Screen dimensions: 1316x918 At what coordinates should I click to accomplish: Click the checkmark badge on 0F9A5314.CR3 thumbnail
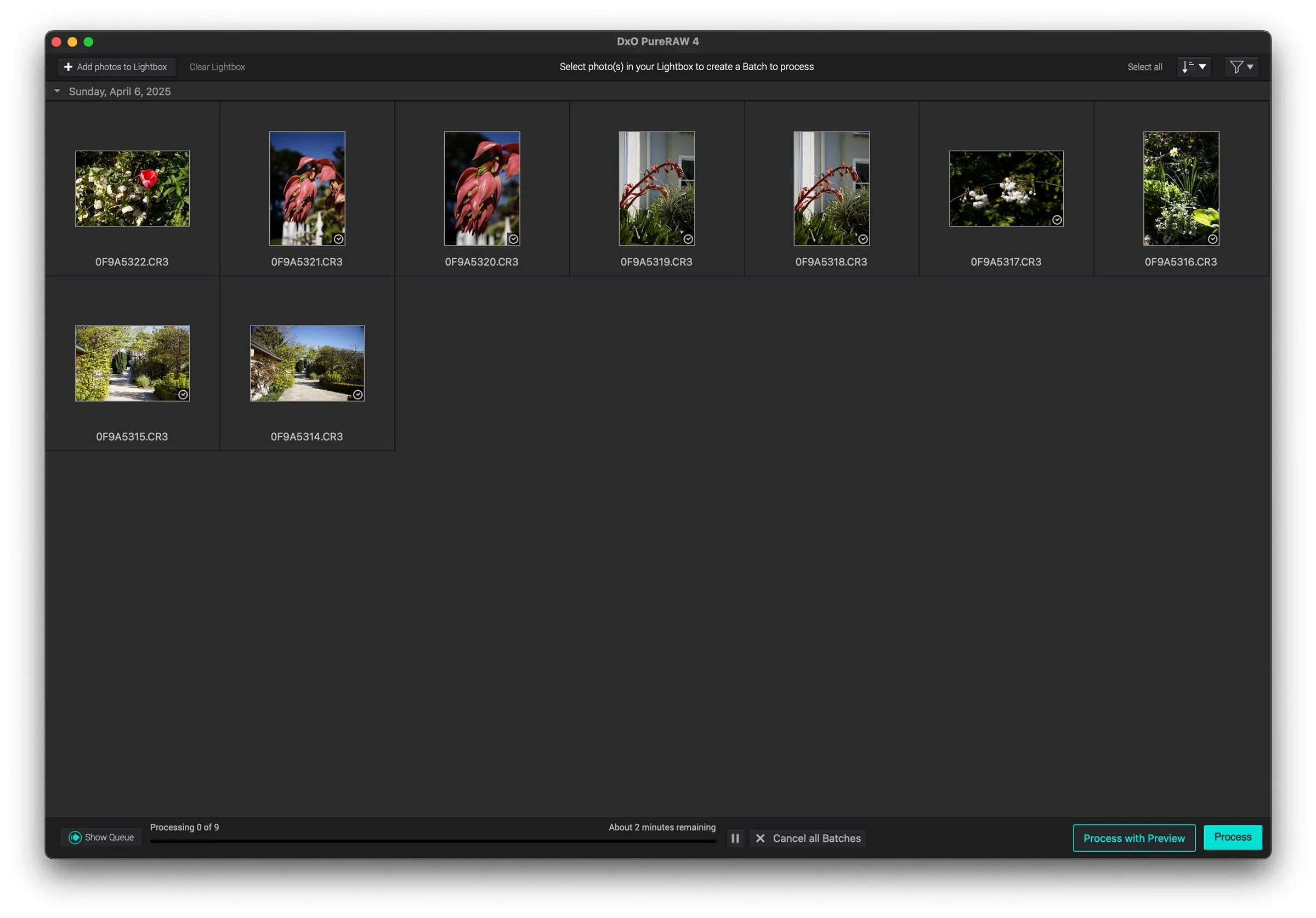pyautogui.click(x=358, y=395)
